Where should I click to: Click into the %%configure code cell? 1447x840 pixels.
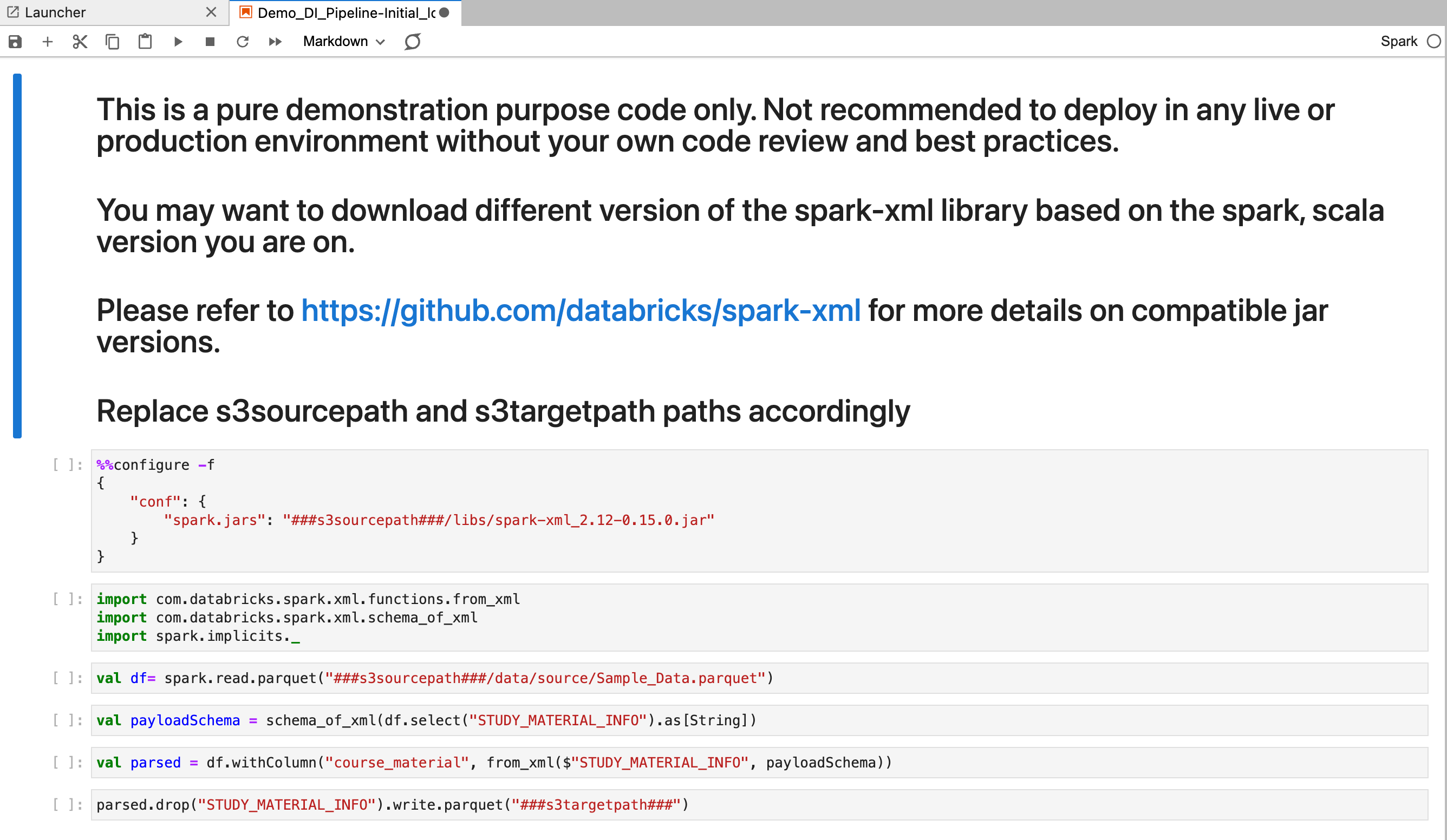[758, 510]
